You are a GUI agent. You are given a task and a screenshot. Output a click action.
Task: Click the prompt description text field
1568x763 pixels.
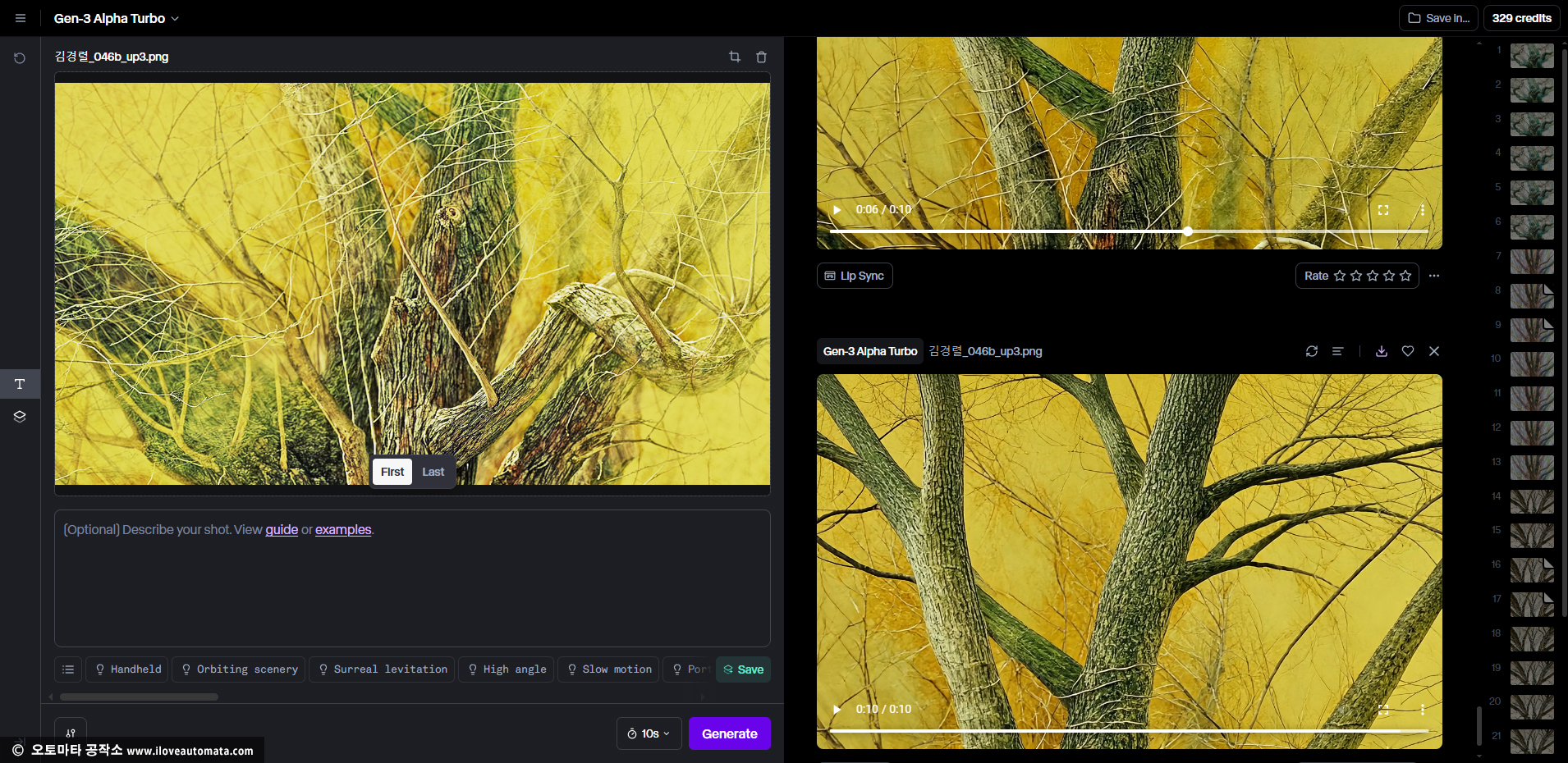412,578
